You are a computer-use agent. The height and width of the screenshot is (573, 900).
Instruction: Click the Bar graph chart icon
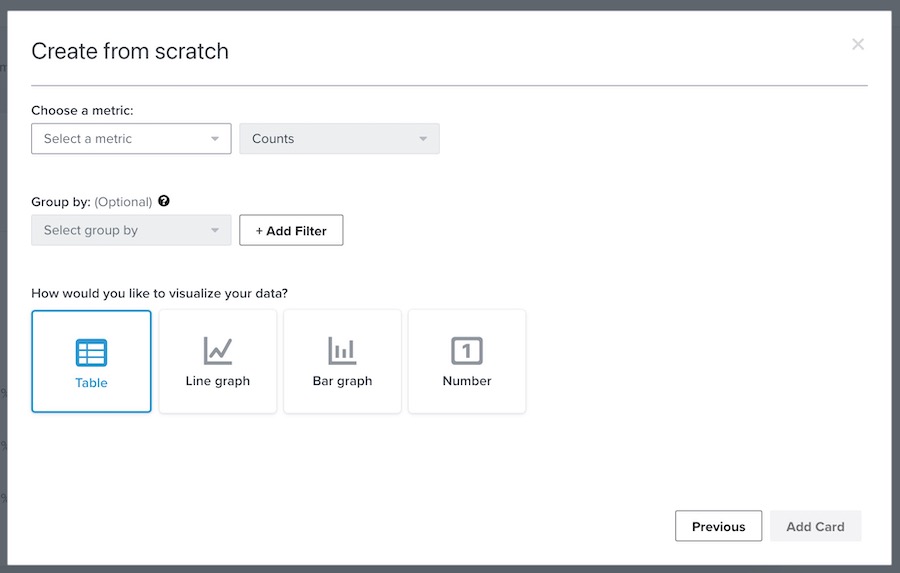[x=342, y=350]
